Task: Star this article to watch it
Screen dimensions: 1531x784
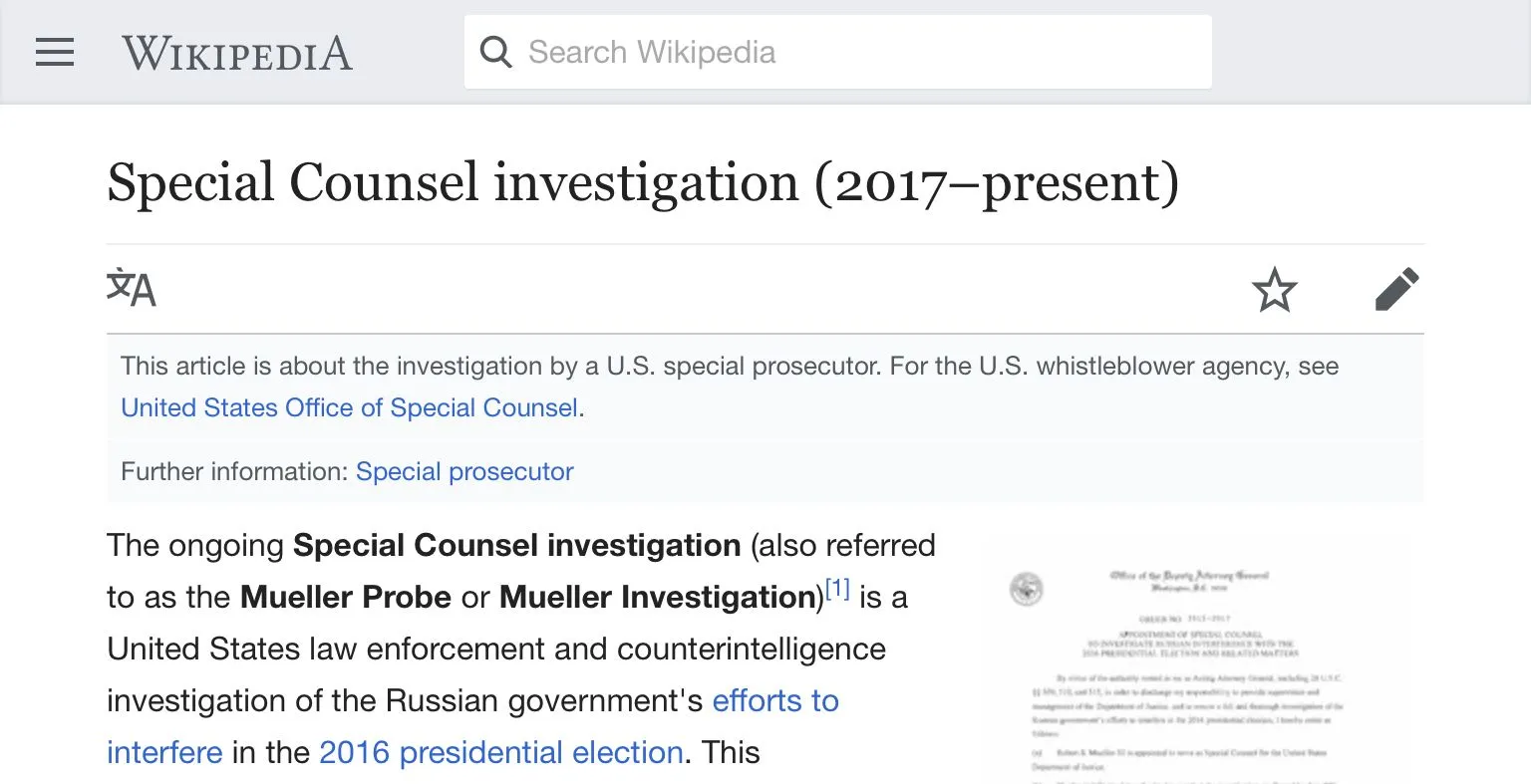Action: point(1274,290)
